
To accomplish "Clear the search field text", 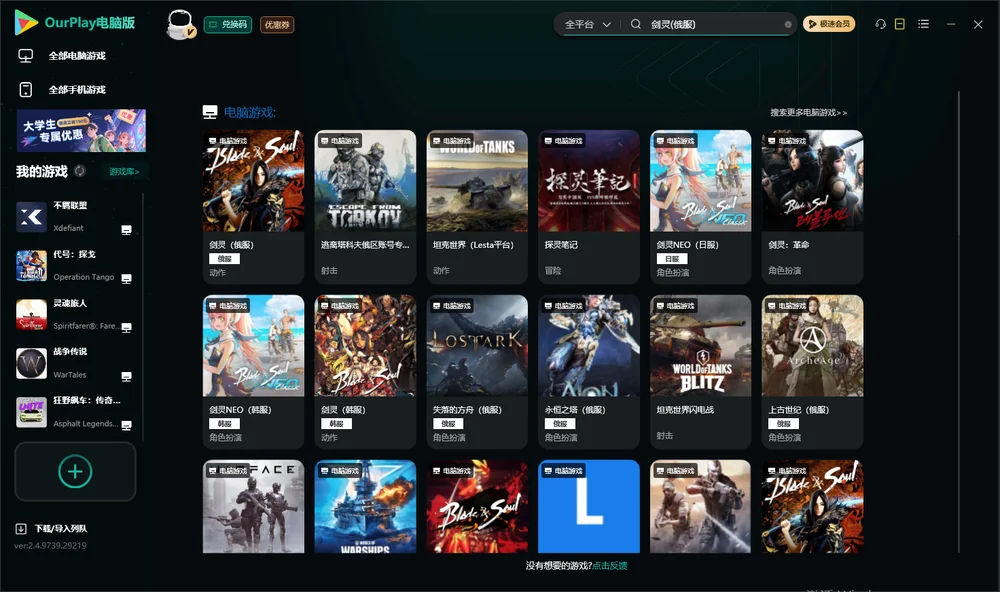I will (788, 24).
